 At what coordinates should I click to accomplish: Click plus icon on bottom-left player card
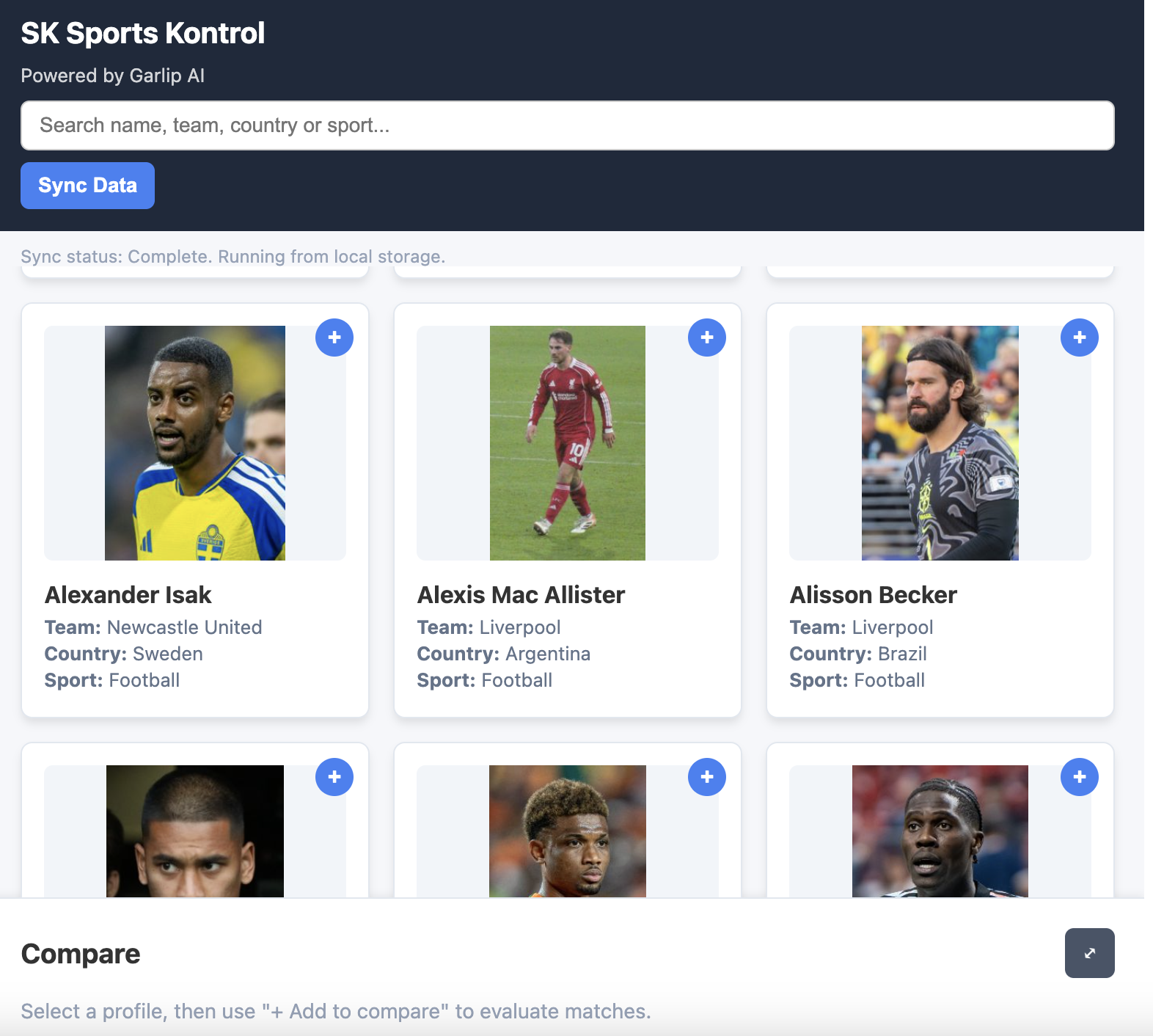coord(334,777)
